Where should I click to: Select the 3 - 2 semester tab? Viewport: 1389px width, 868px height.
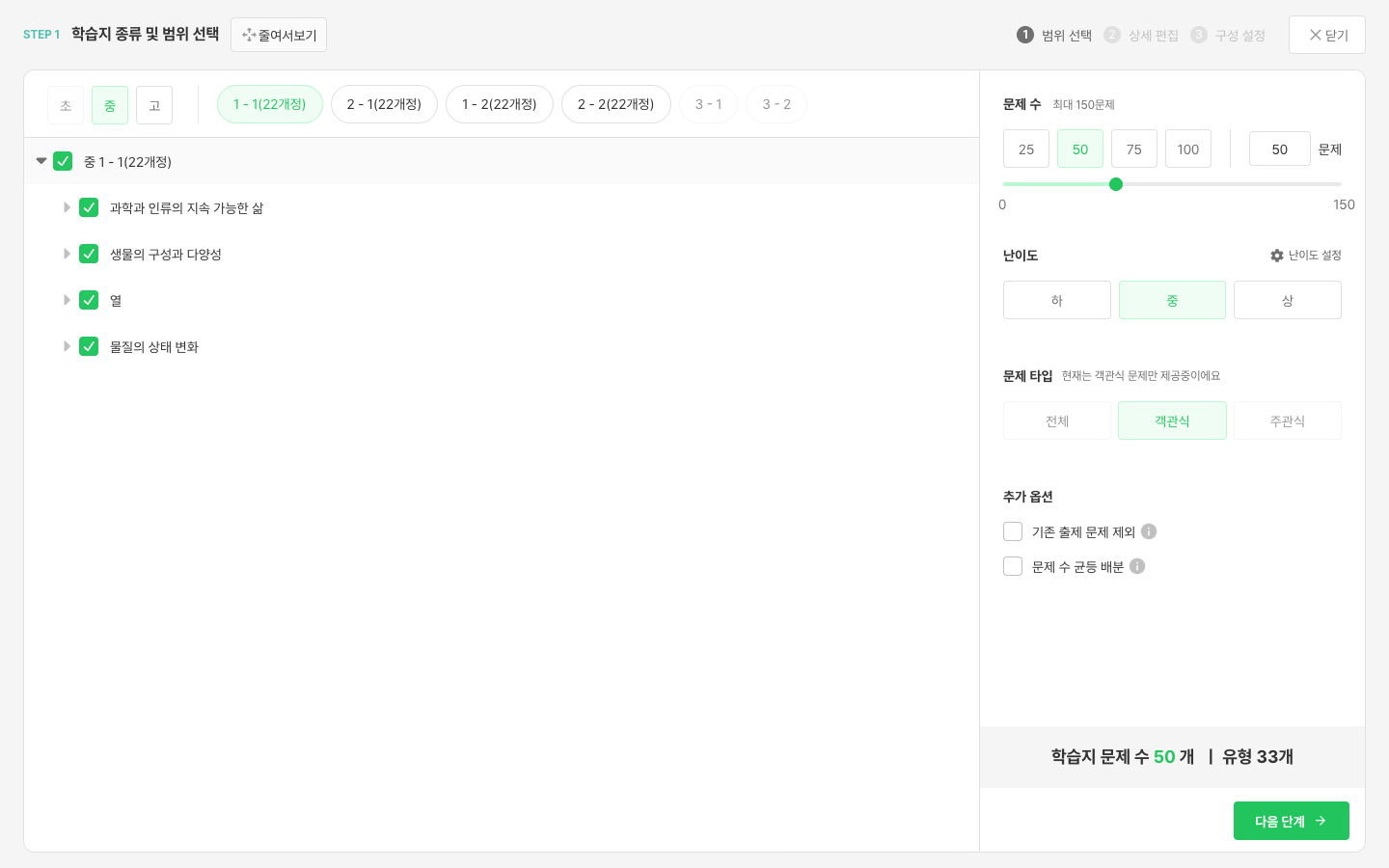776,104
